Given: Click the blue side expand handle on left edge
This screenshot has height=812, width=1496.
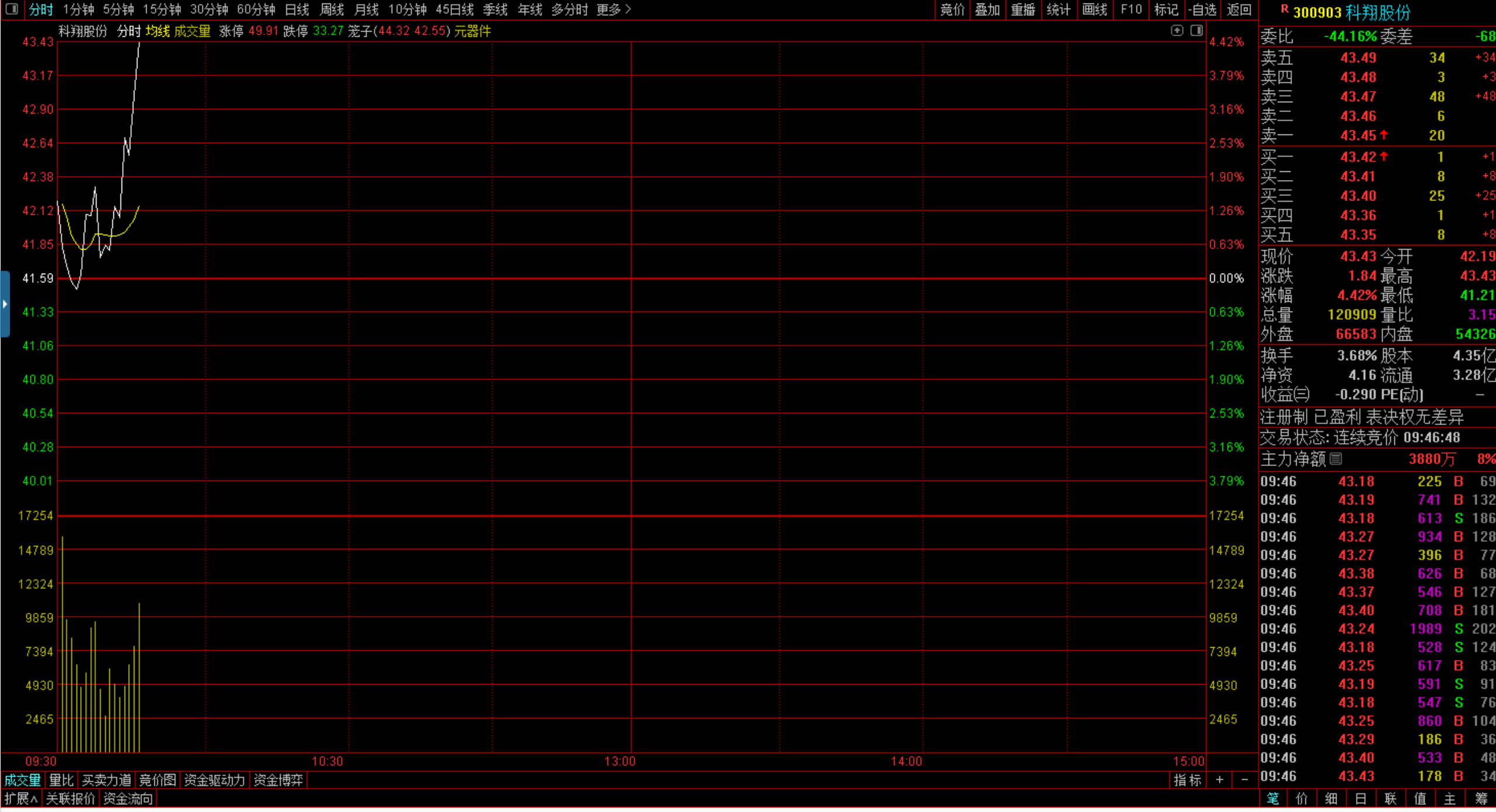Looking at the screenshot, I should click(5, 304).
